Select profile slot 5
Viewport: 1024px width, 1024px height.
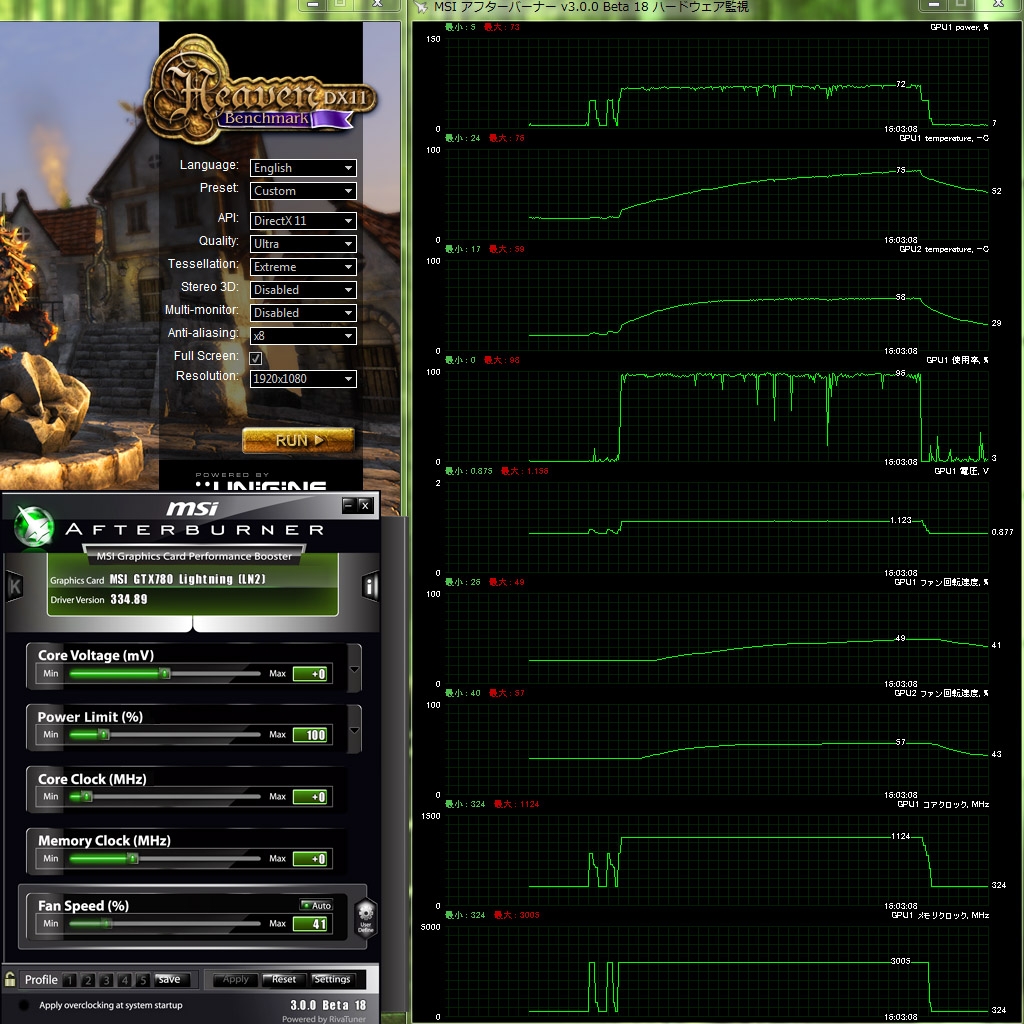pos(142,980)
